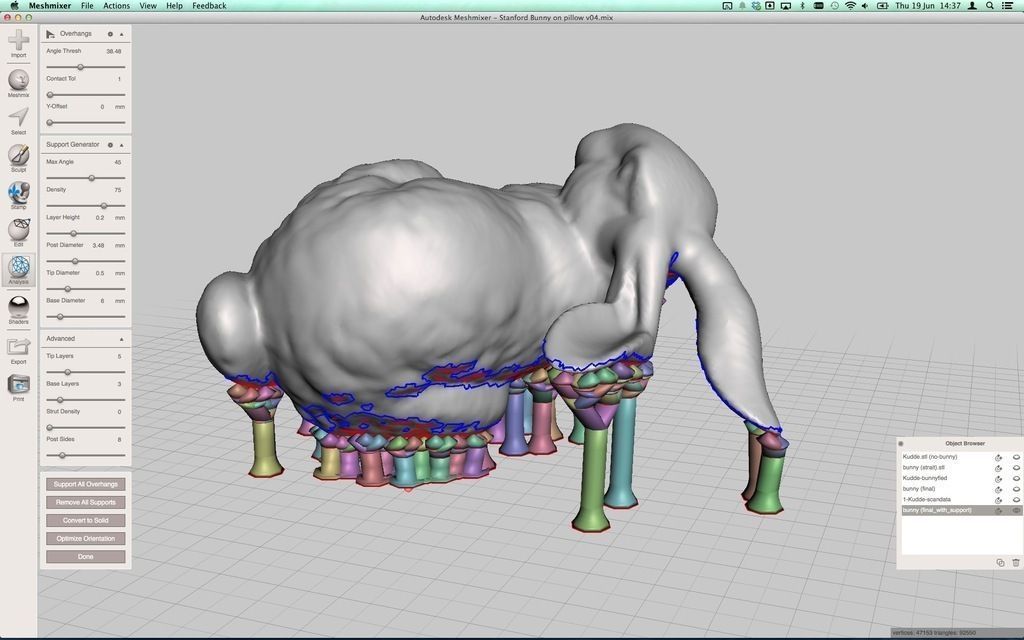Click pivot icon for Kudde.stl (no-bunny)
The width and height of the screenshot is (1024, 640).
999,457
